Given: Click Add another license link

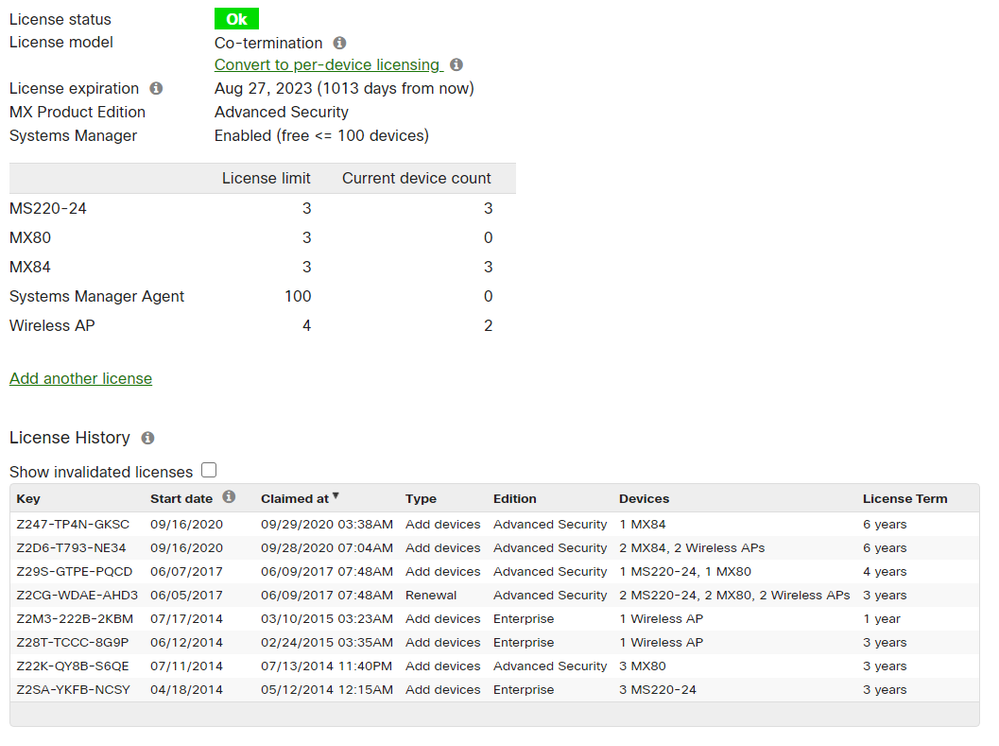Looking at the screenshot, I should (x=81, y=378).
